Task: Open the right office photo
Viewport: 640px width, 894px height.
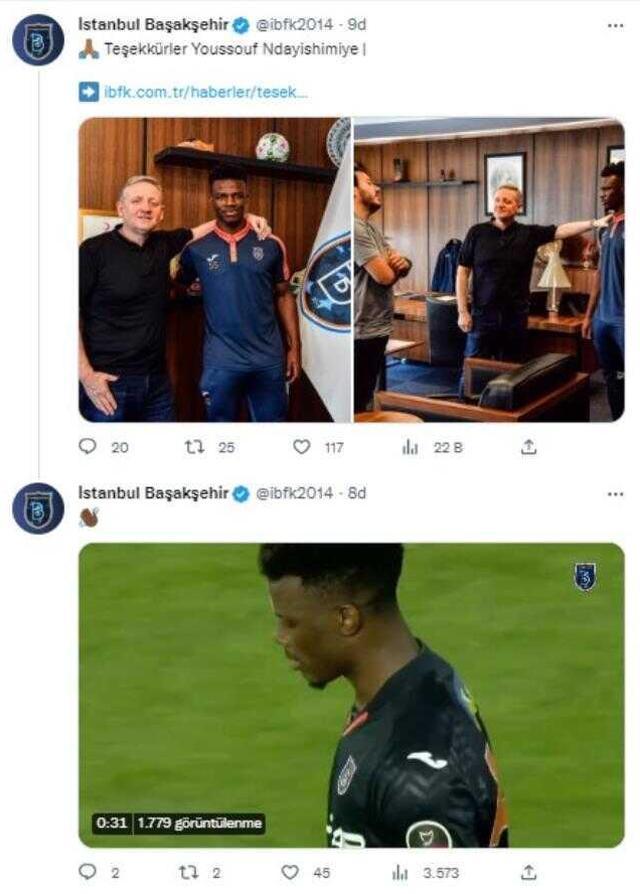Action: 489,270
